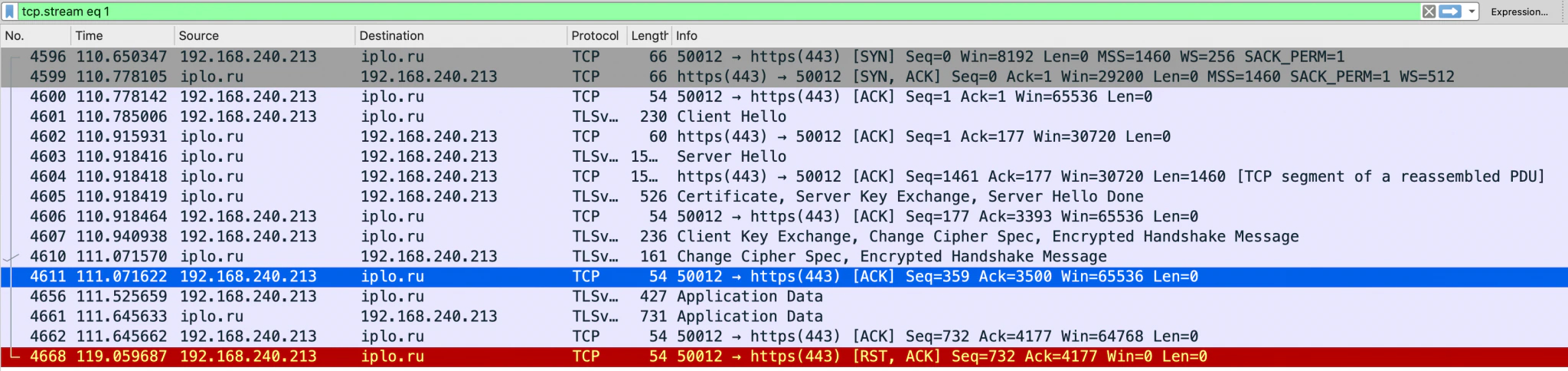1568x371 pixels.
Task: Click length 427 in packet 4656
Action: (x=654, y=297)
